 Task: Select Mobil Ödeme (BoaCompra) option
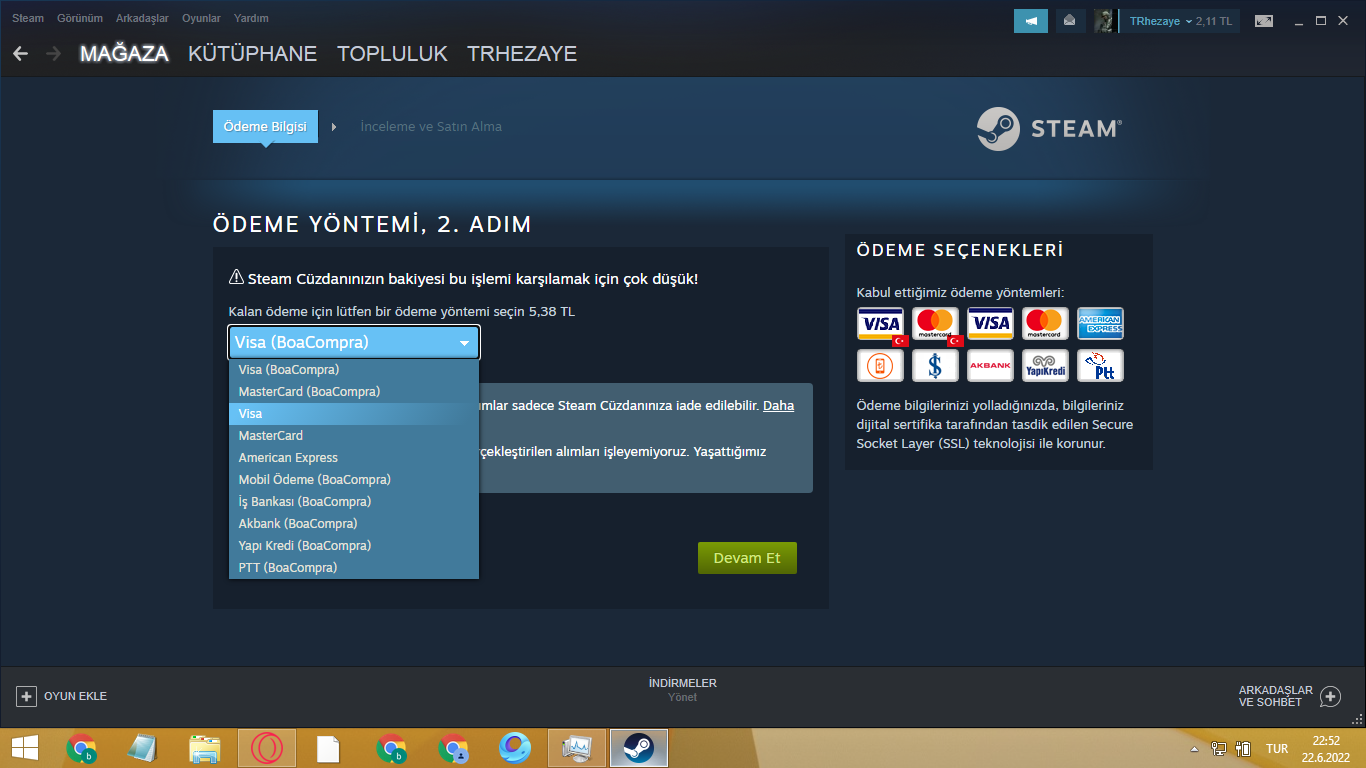[x=354, y=480]
